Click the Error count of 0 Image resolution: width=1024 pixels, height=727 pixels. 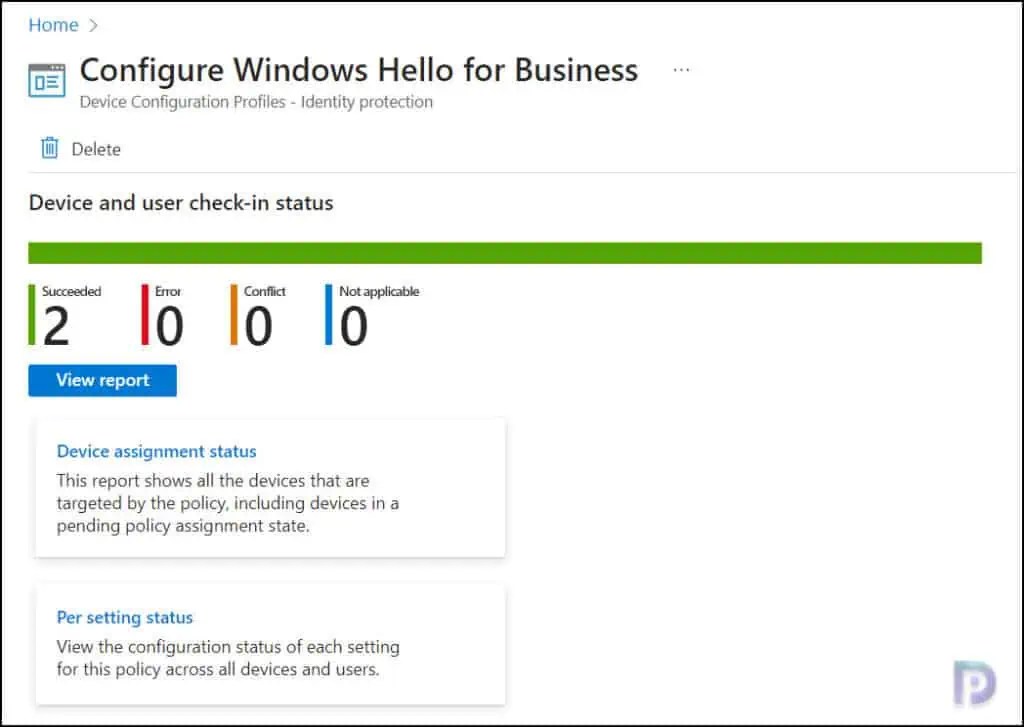168,323
